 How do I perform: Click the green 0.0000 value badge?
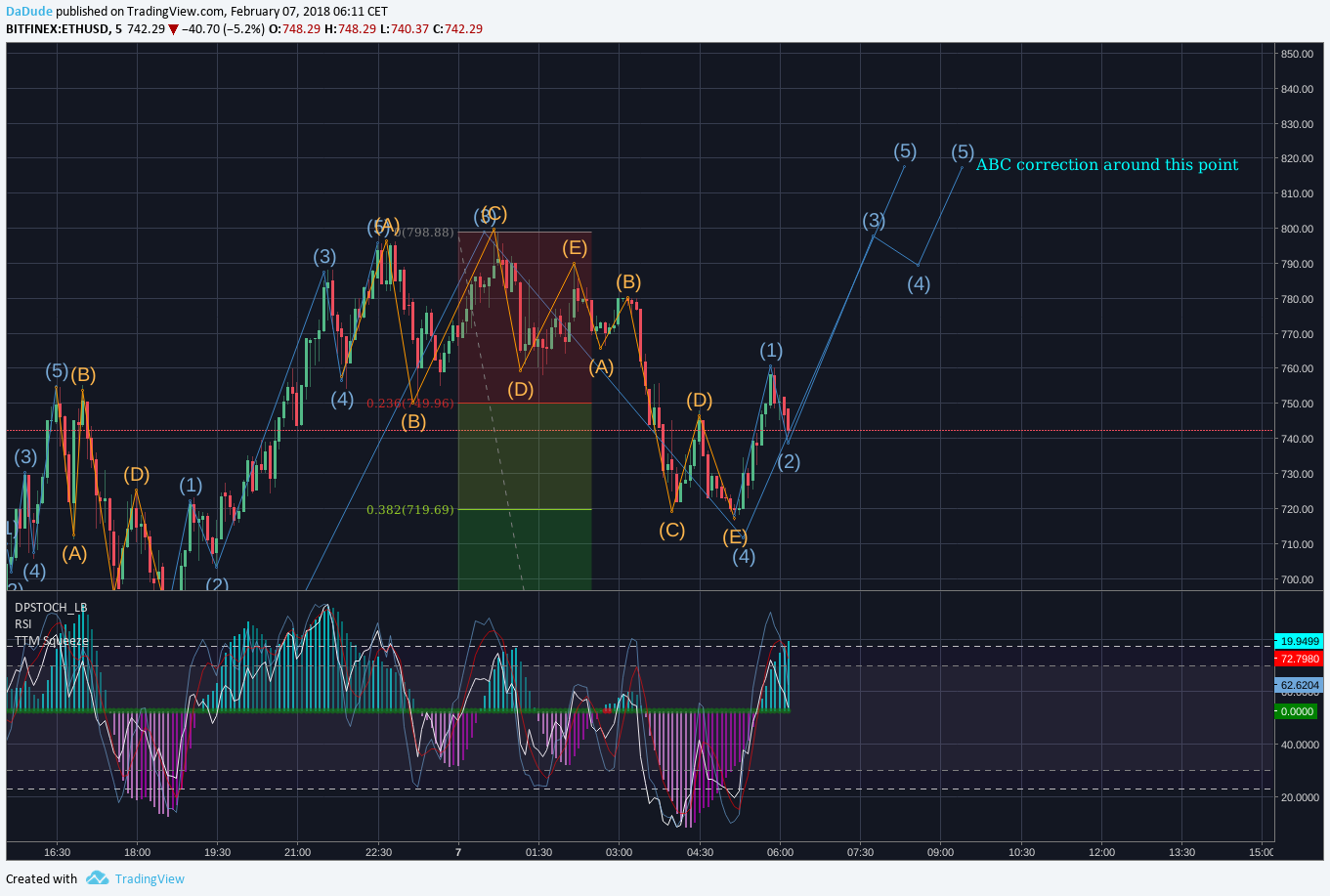[1297, 711]
